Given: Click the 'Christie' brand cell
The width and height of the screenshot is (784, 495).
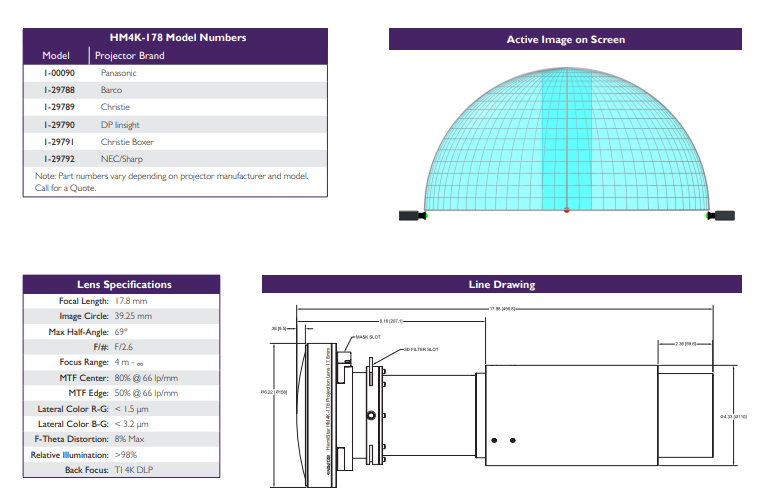Looking at the screenshot, I should pos(115,107).
